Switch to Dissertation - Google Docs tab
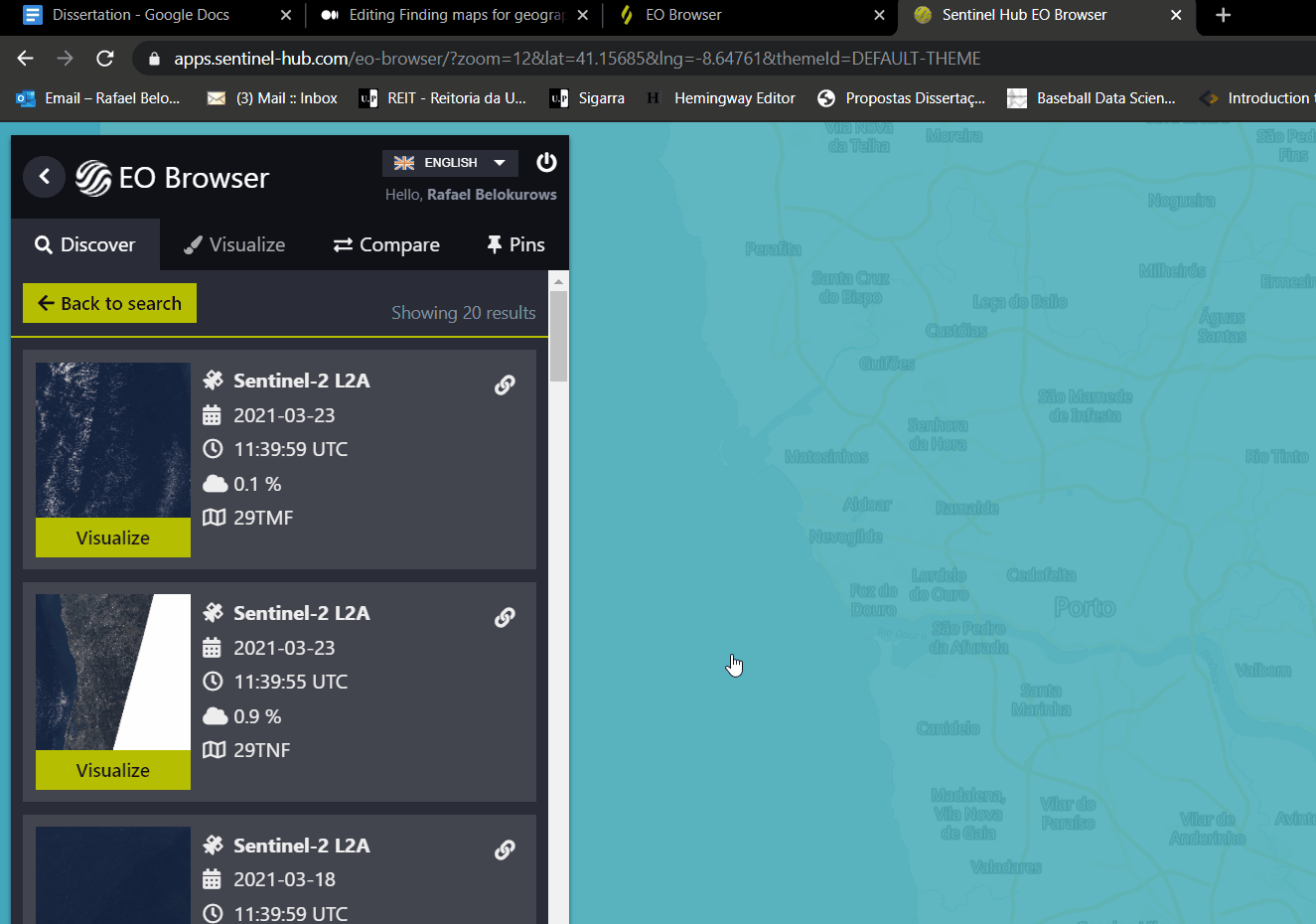 141,15
